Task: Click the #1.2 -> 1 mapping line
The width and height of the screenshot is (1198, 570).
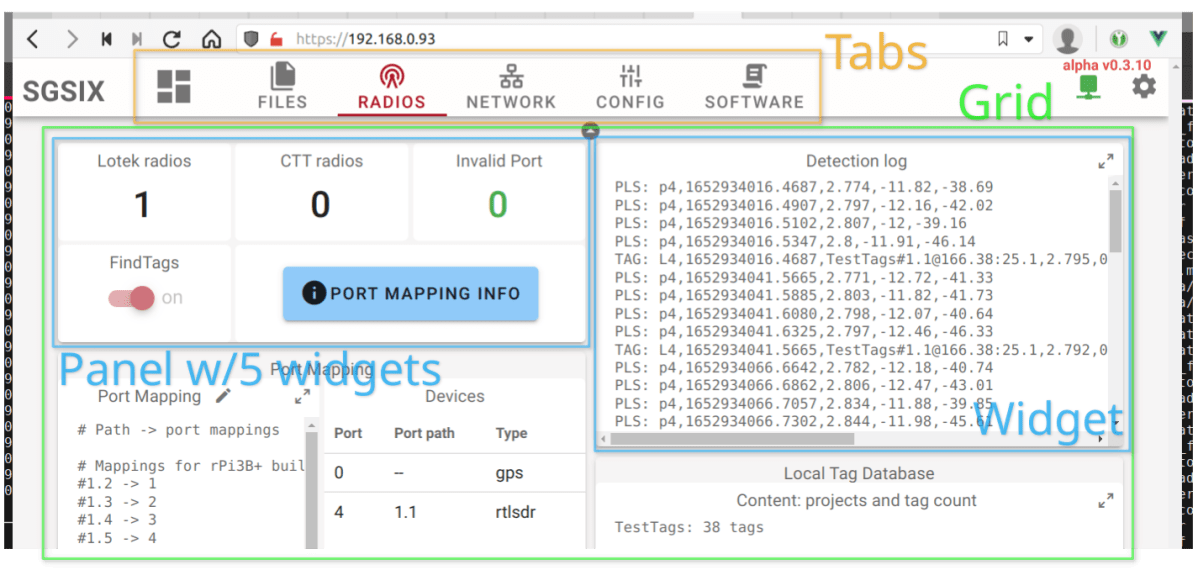Action: (116, 483)
